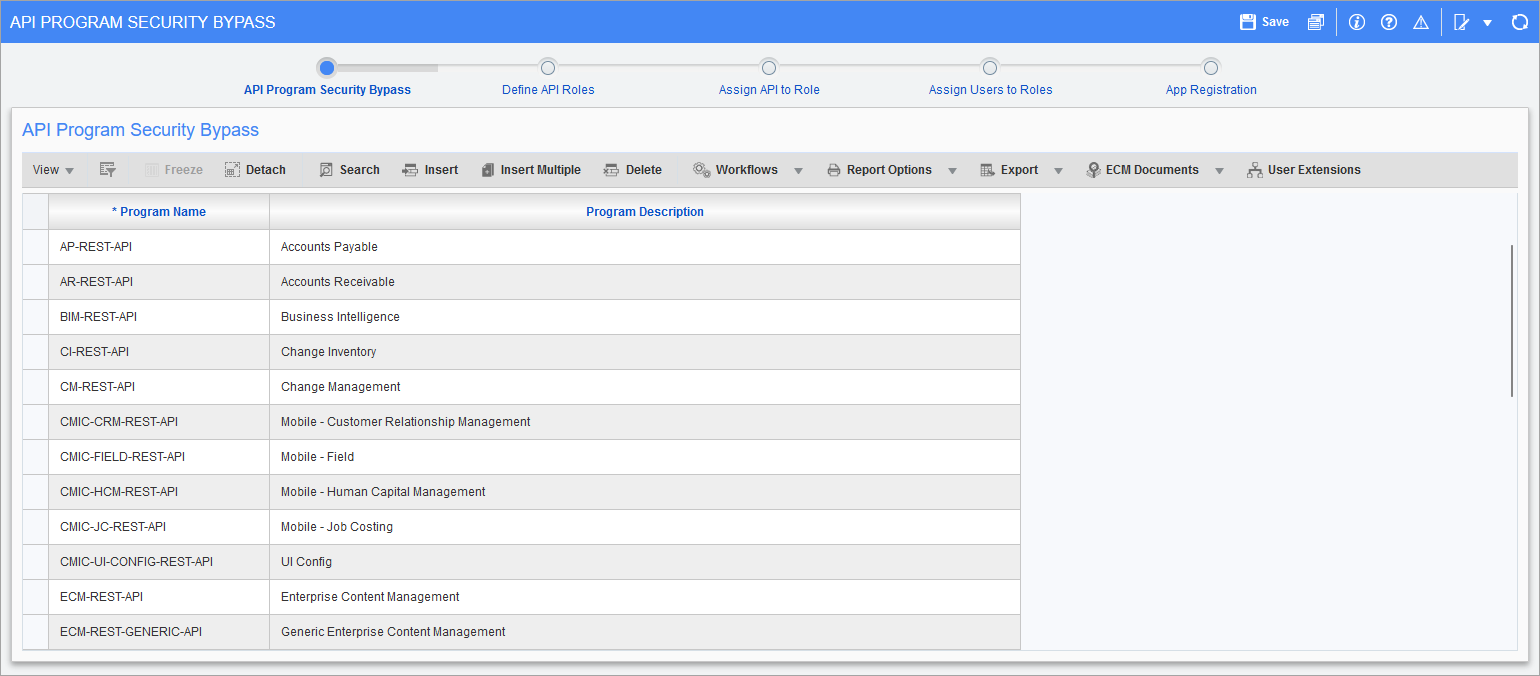The height and width of the screenshot is (676, 1540).
Task: Click the Mobile - Job Costing description
Action: 645,527
